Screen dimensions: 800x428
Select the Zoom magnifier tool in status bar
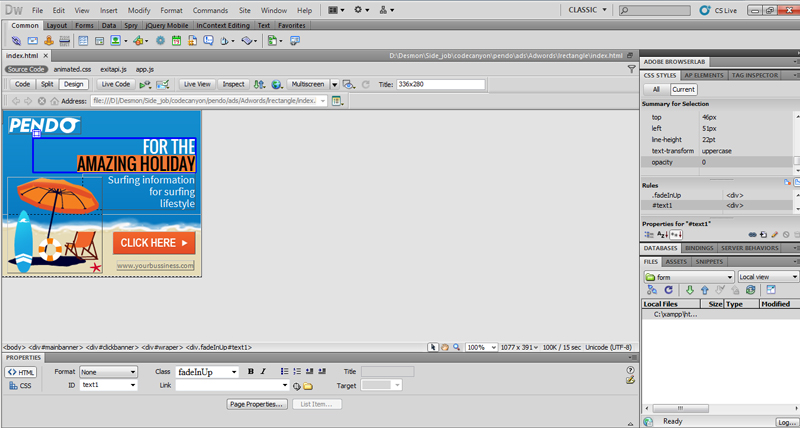[x=457, y=347]
